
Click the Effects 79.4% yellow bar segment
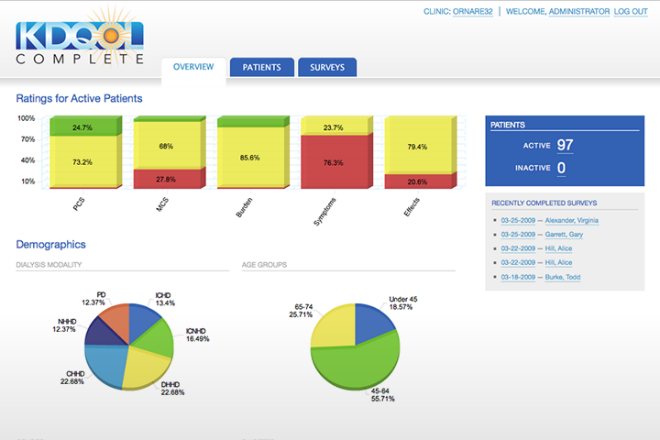(x=418, y=147)
